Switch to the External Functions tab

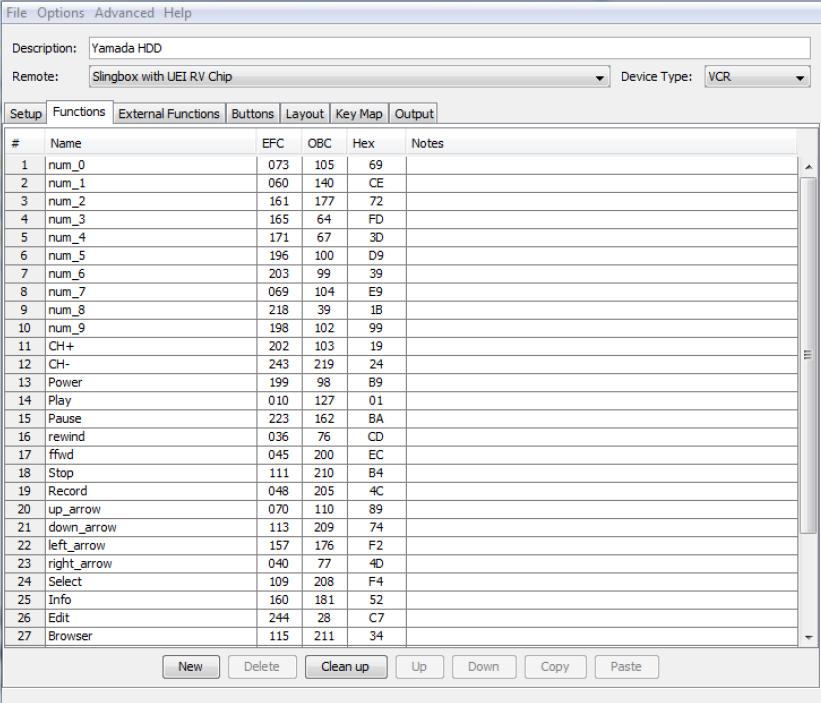169,114
